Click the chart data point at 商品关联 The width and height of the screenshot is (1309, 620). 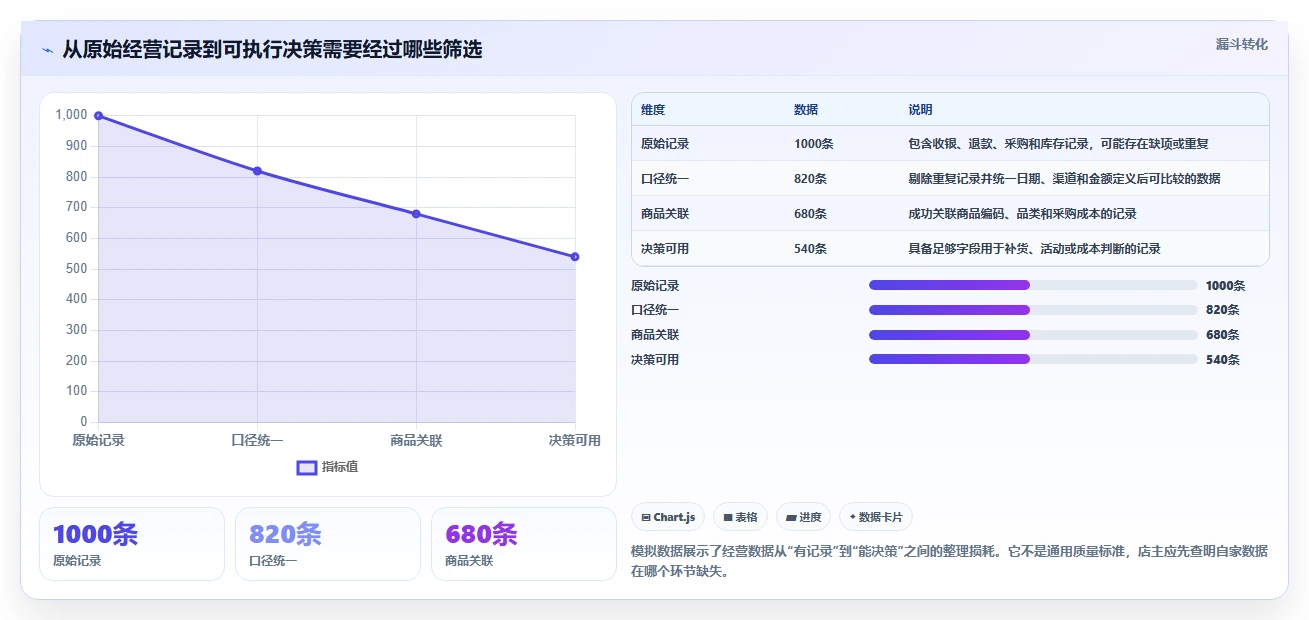[416, 214]
